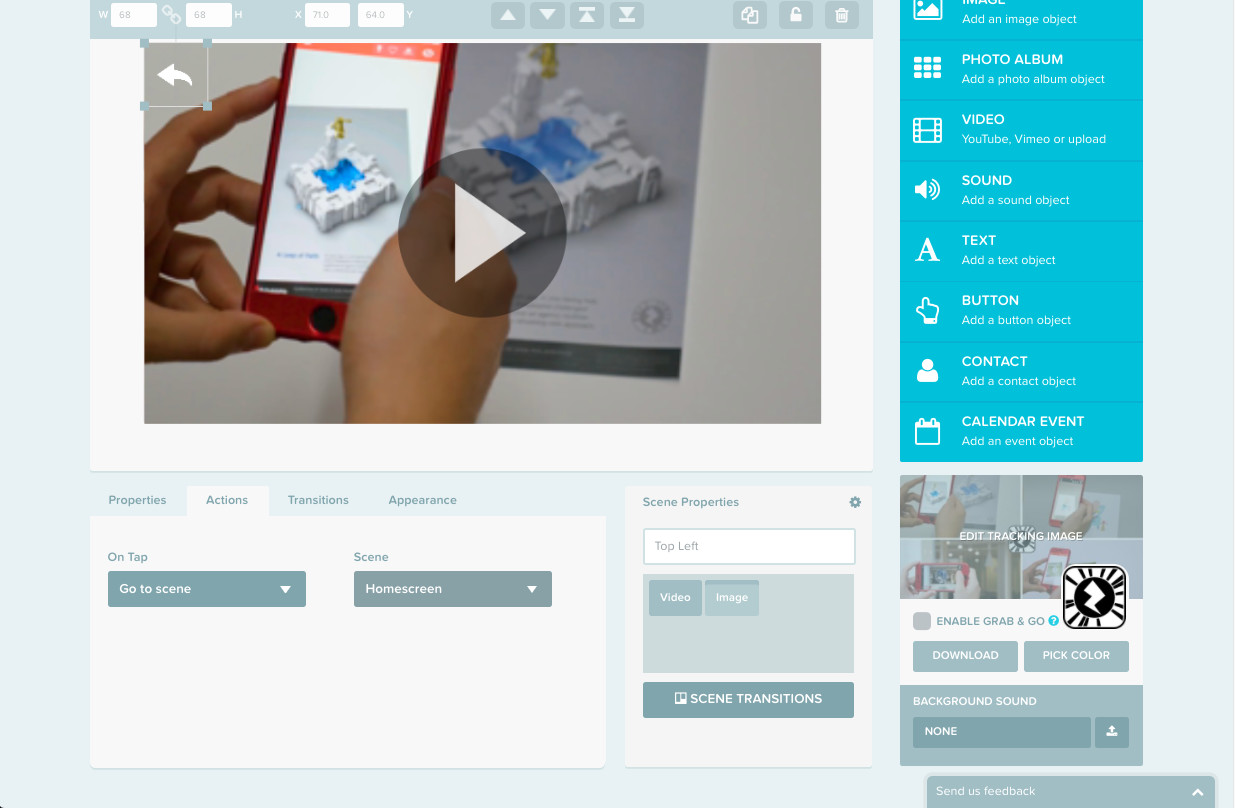Expand the Send us feedback panel

click(x=1197, y=791)
